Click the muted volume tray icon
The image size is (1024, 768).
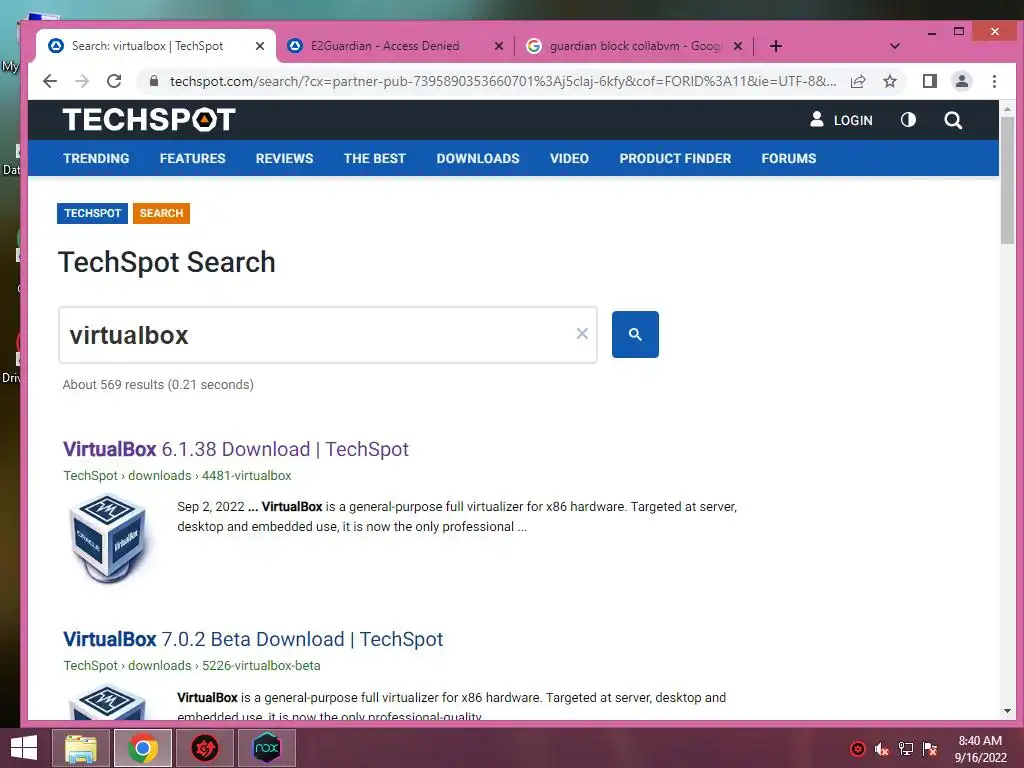[x=882, y=749]
